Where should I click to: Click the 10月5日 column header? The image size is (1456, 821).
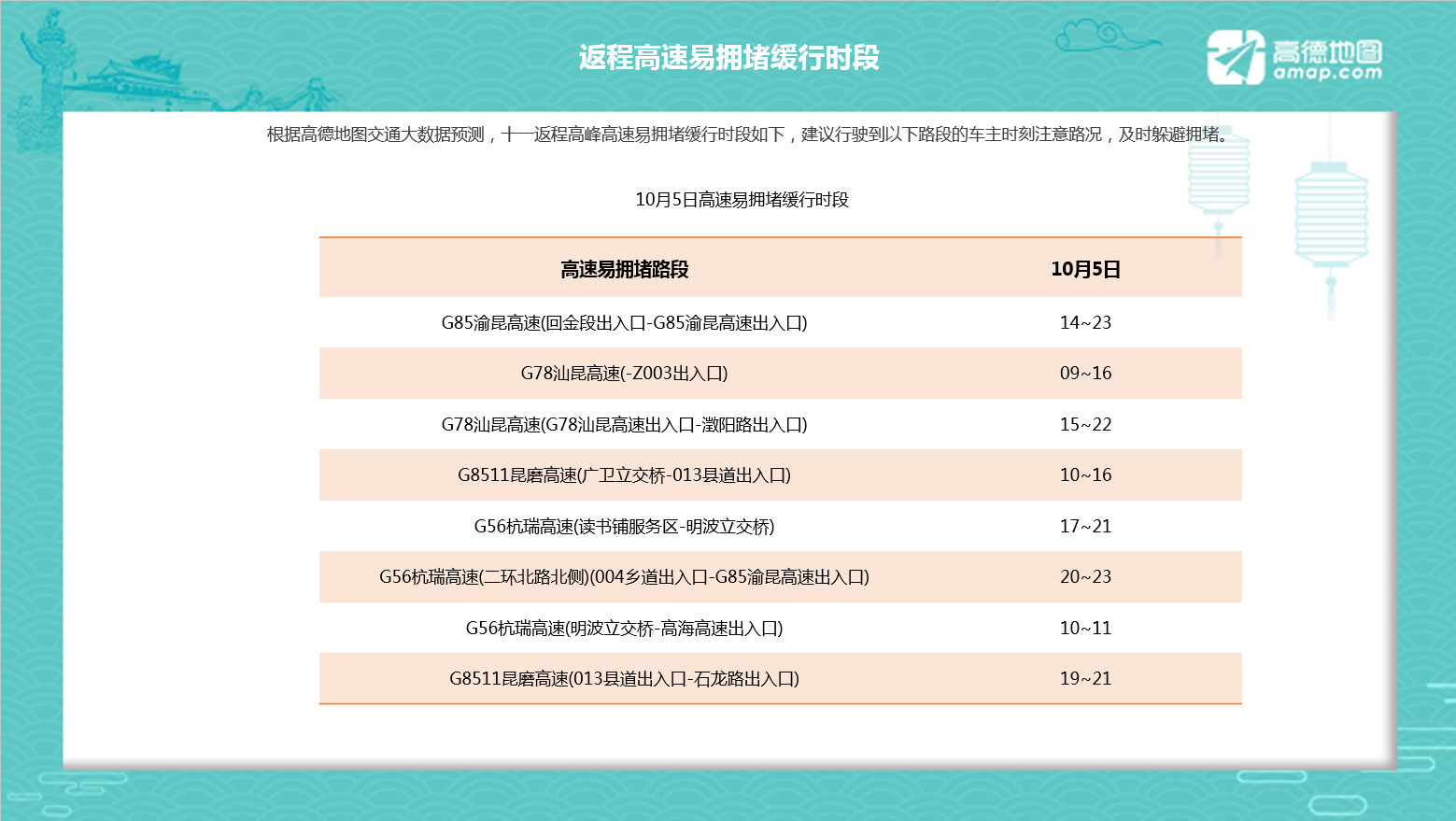1085,270
